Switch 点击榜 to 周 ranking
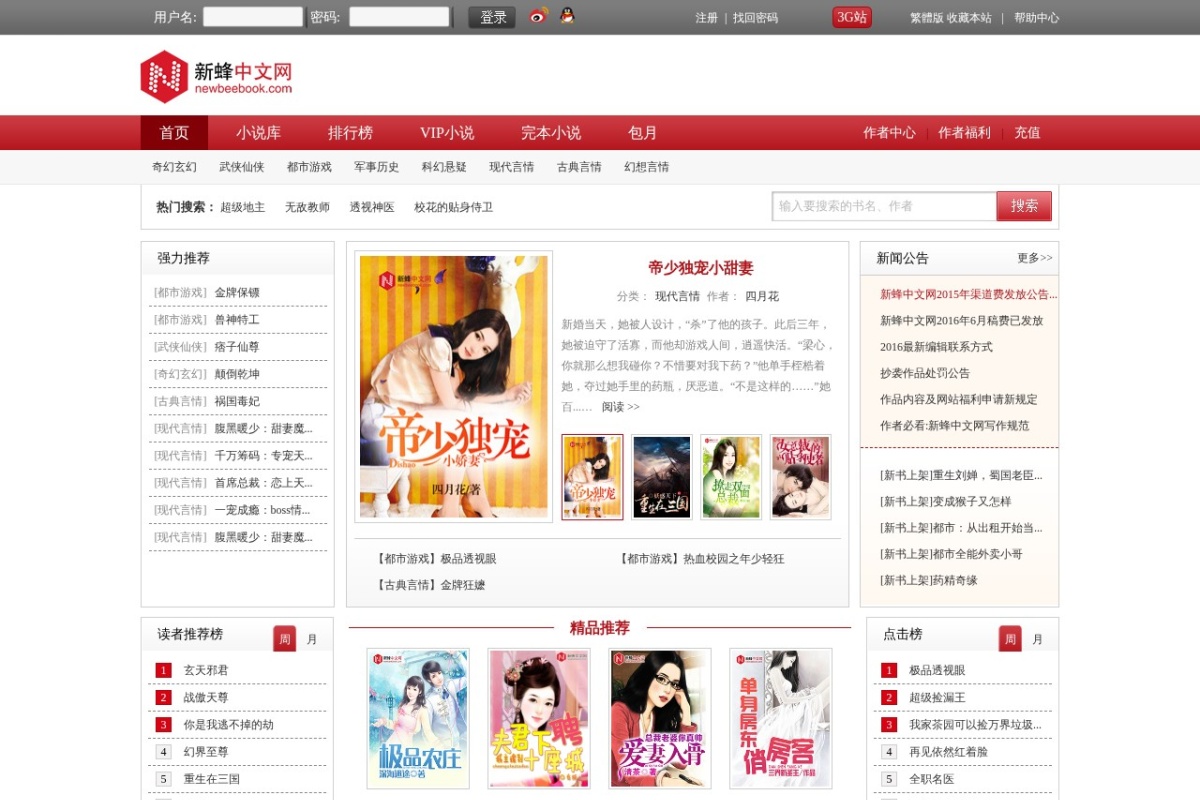Viewport: 1200px width, 800px height. pos(1010,639)
